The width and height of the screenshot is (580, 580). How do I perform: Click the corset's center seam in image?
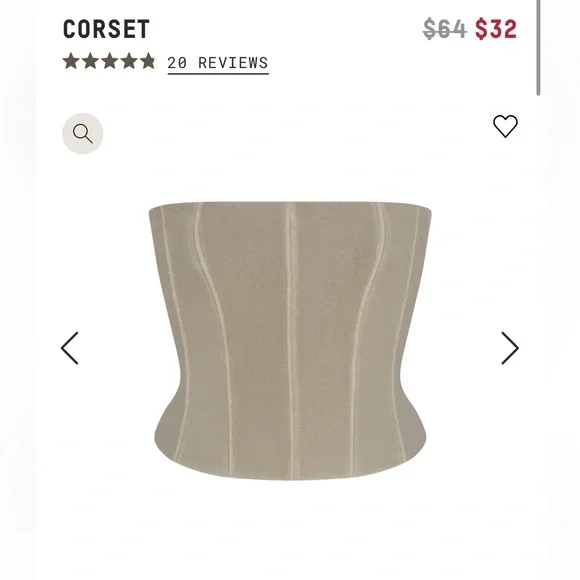291,340
